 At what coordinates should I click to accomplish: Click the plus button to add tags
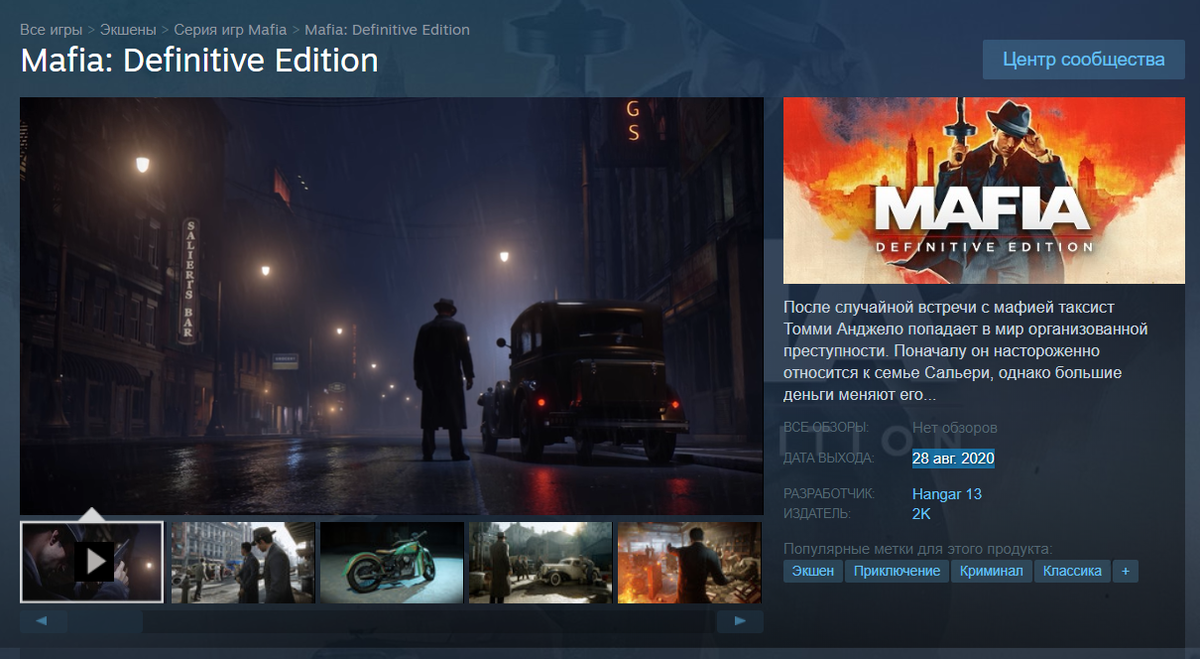click(1125, 571)
